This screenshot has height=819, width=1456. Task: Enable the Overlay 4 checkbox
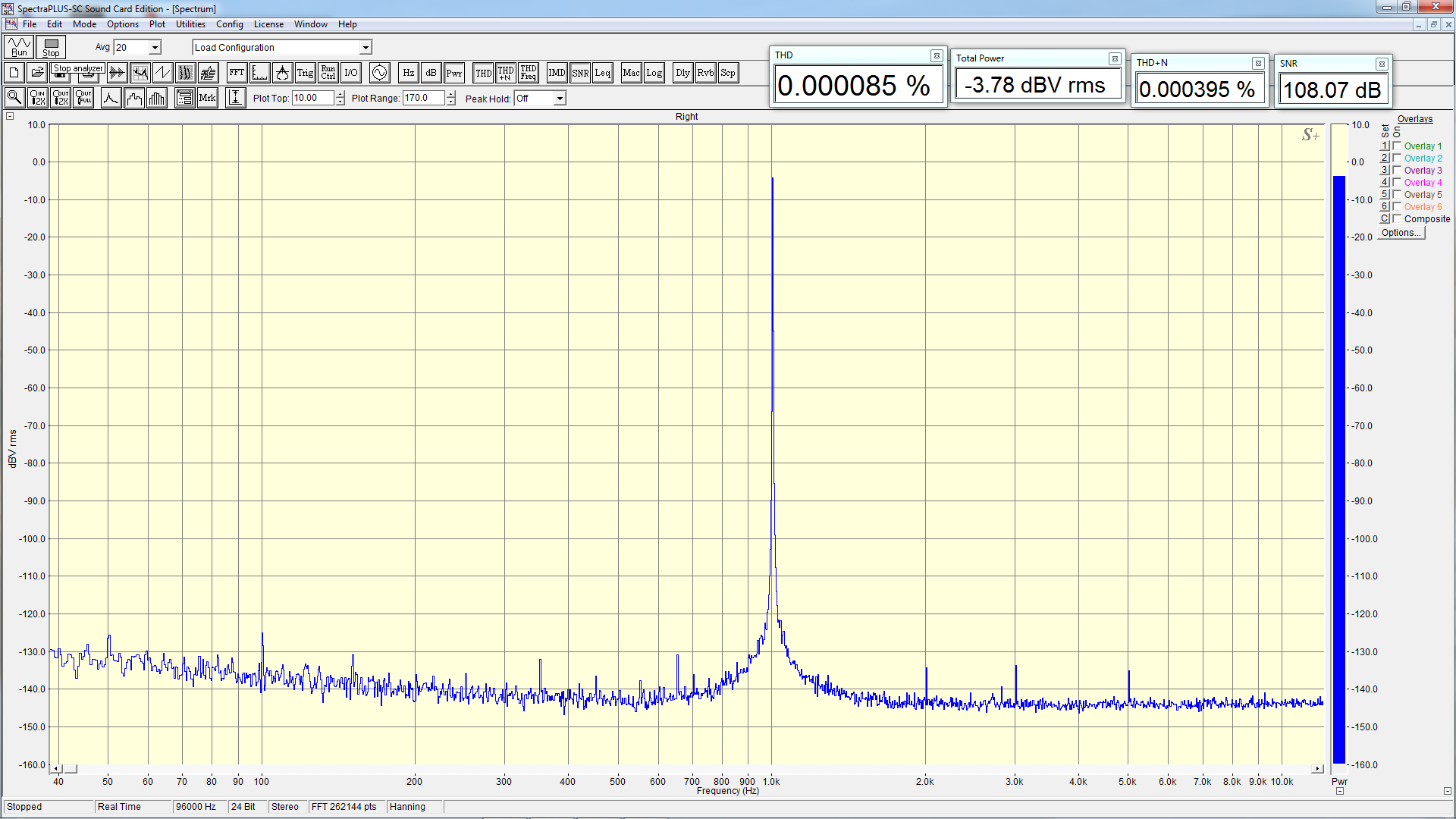[x=1397, y=183]
